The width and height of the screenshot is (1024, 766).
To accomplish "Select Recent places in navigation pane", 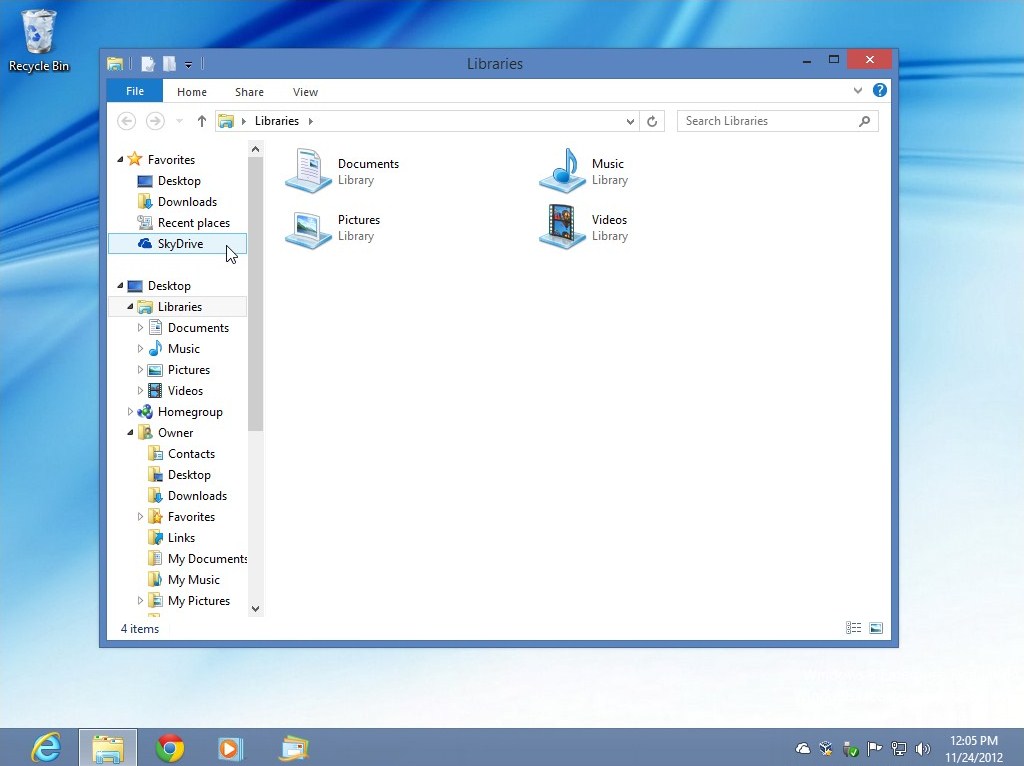I will (x=193, y=223).
